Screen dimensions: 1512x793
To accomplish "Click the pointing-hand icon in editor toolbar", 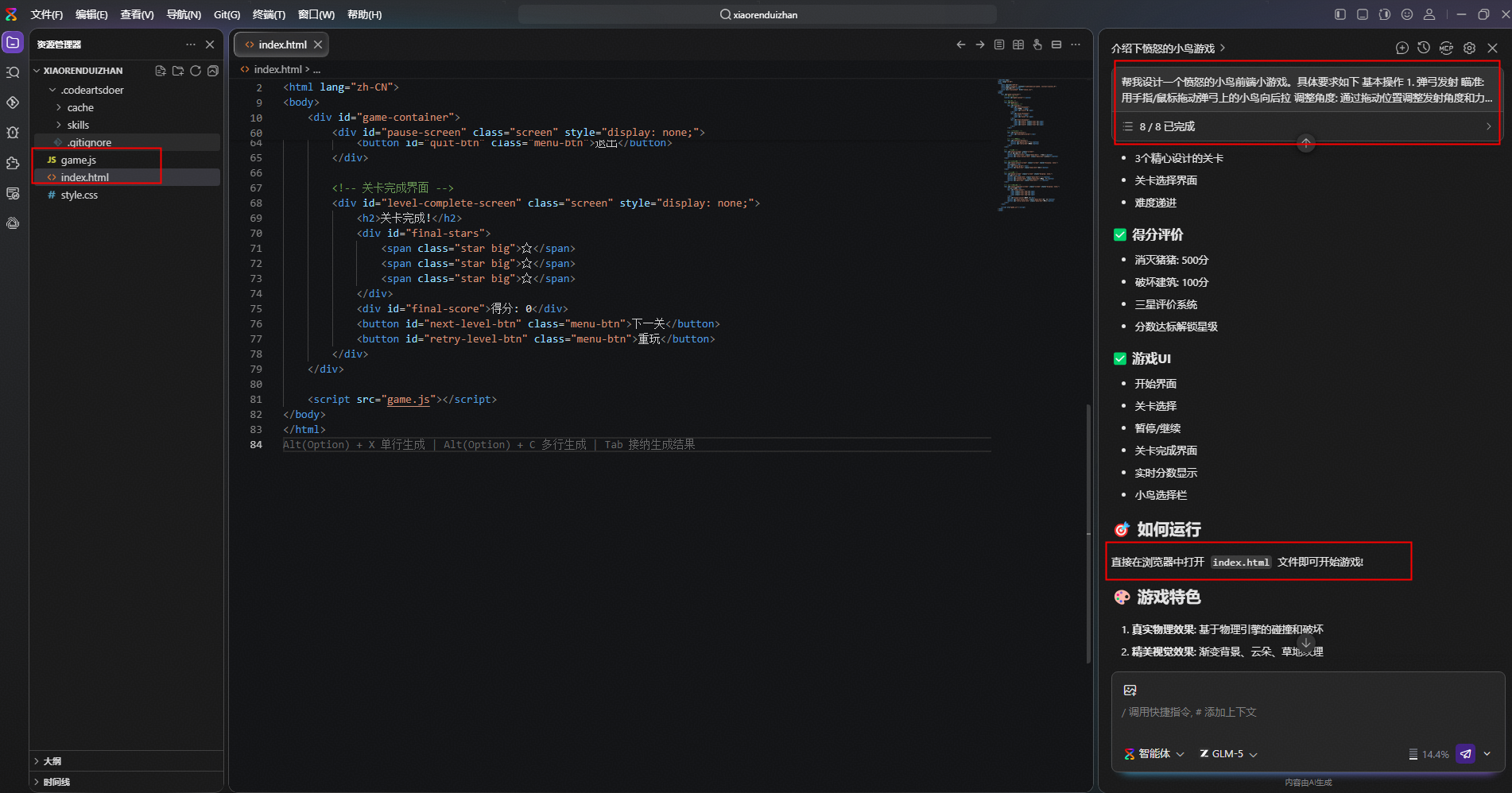I will coord(1037,44).
